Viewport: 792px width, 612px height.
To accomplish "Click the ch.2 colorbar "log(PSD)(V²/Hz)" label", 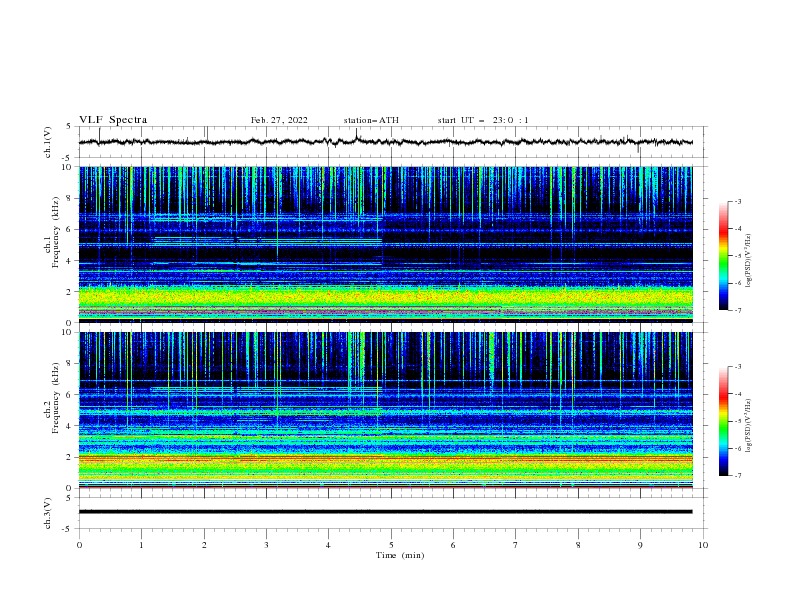I will click(749, 426).
